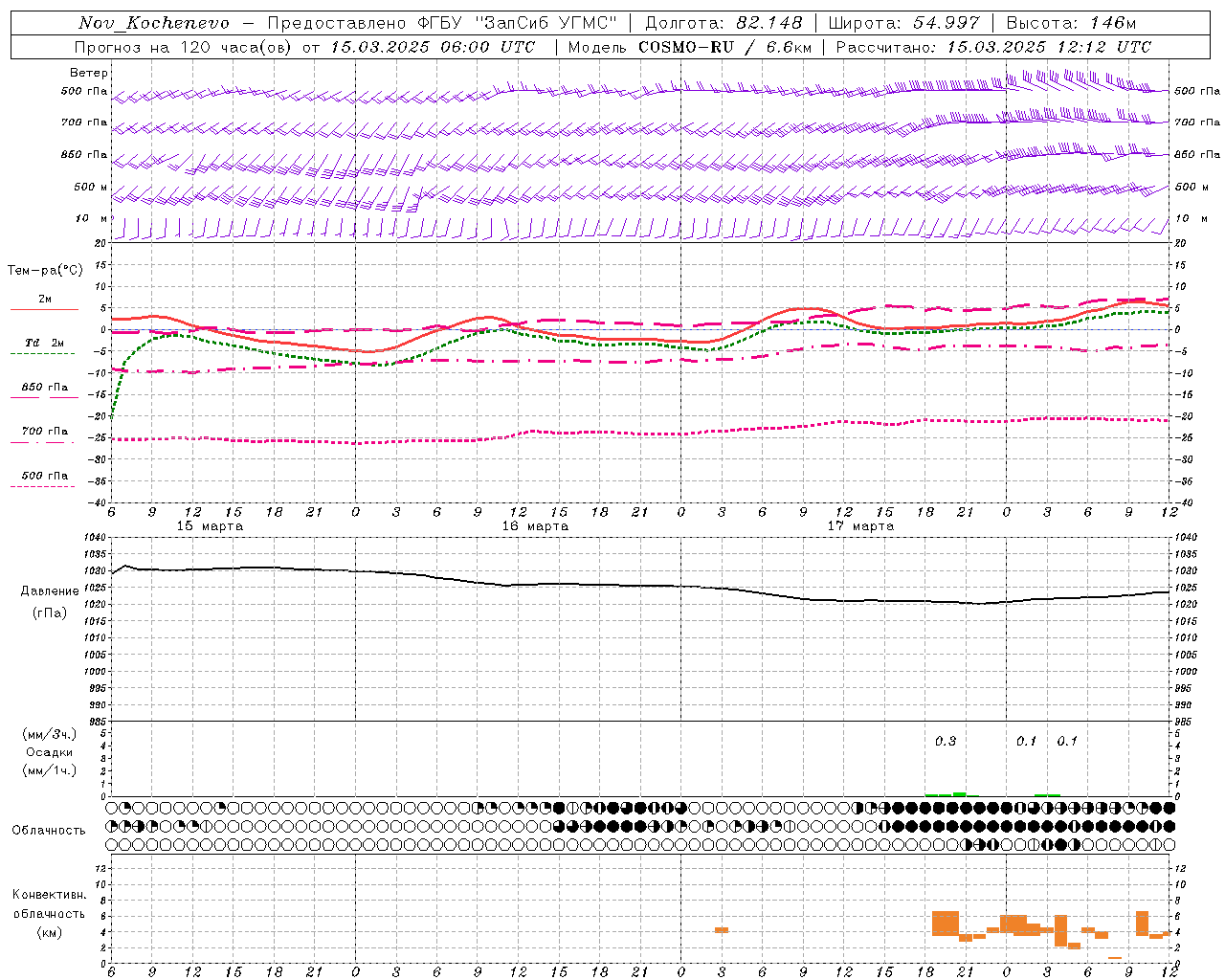Click the 'Давление' pressure label
Screen dimensions: 1225x980
(x=50, y=591)
